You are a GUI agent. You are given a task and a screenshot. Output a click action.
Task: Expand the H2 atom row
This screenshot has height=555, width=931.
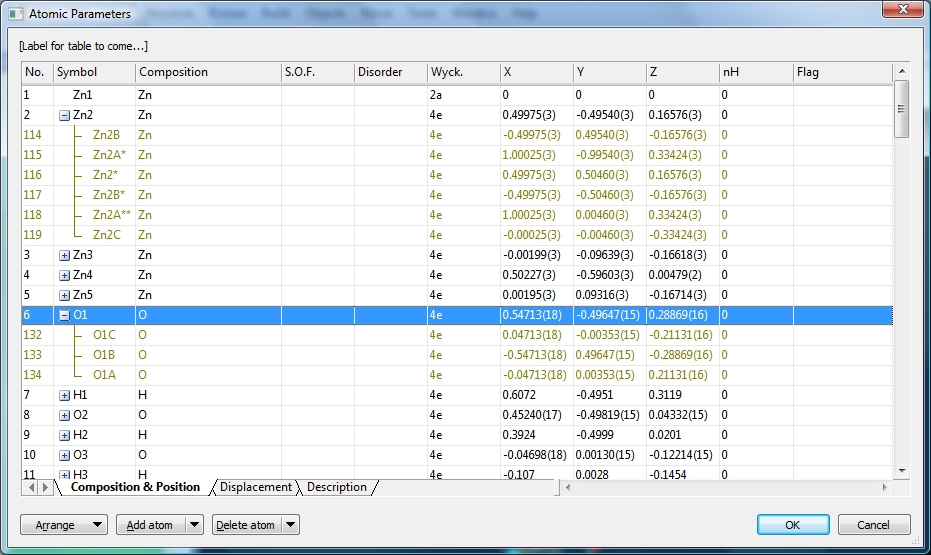pyautogui.click(x=65, y=435)
